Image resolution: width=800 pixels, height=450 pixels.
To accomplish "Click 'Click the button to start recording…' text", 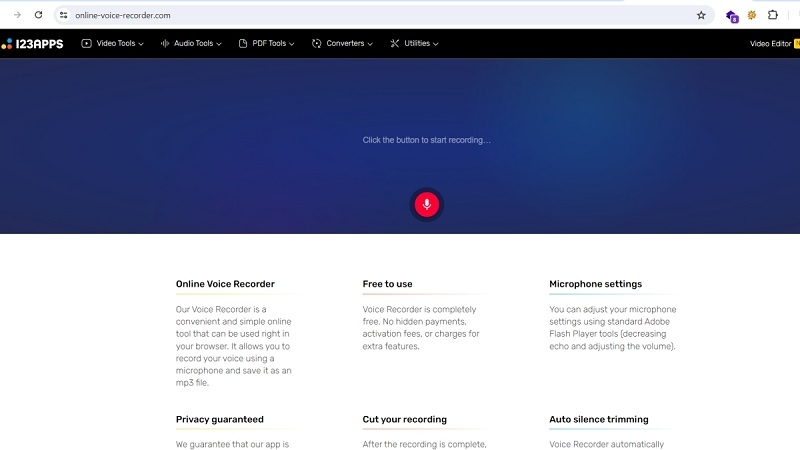I will click(x=427, y=140).
